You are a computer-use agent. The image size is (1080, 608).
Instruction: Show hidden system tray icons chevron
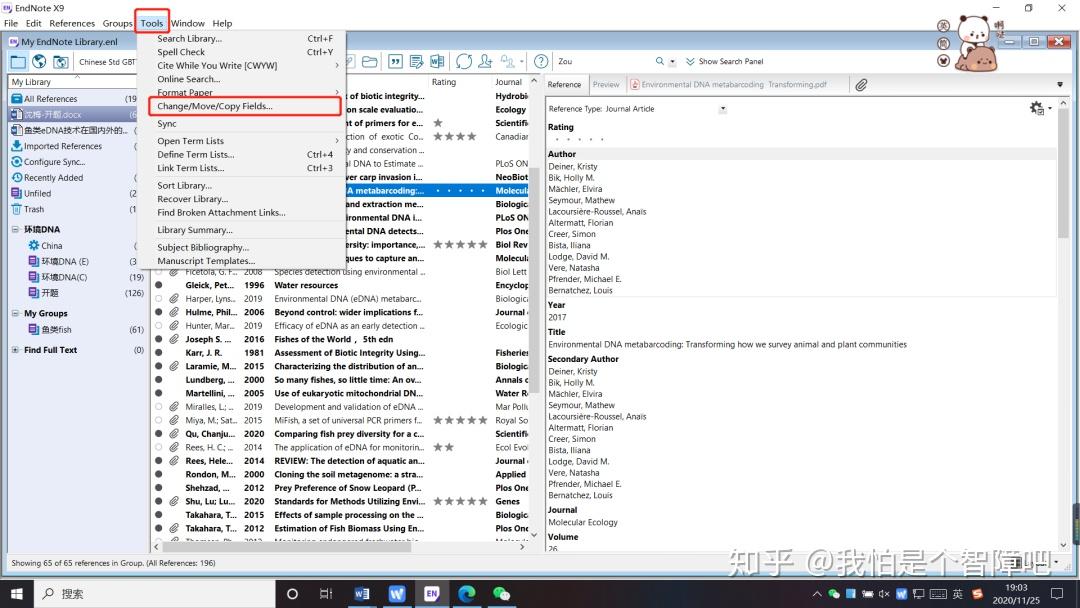(x=817, y=594)
